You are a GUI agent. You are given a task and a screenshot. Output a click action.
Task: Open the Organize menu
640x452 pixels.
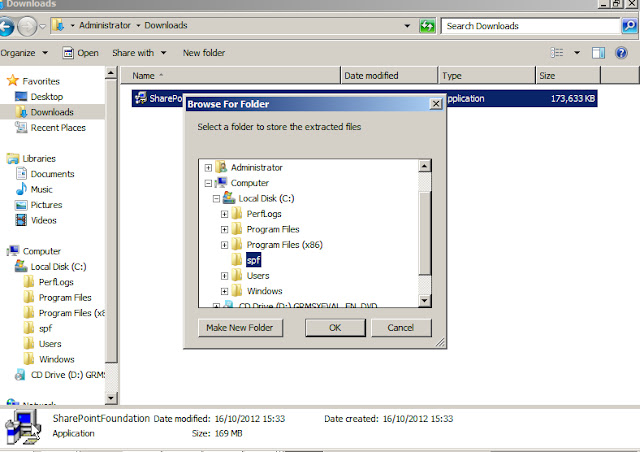[x=24, y=53]
